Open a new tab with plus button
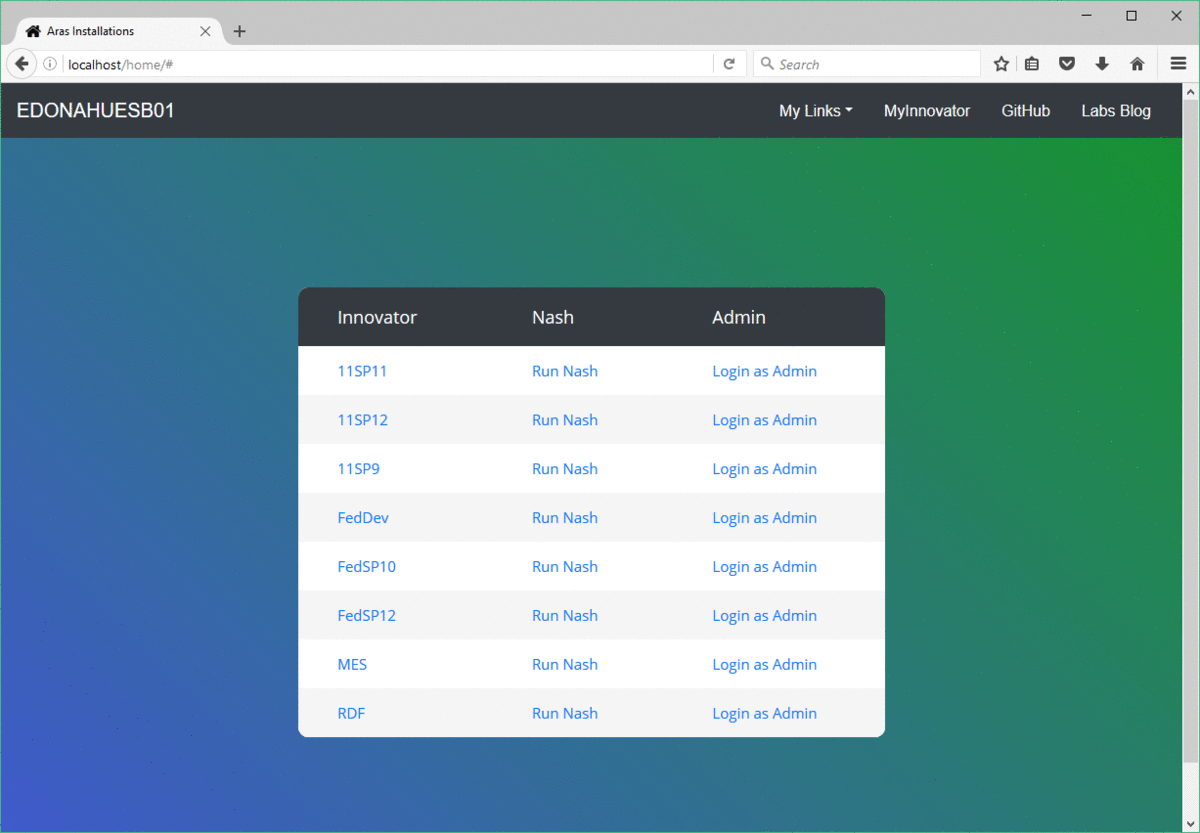This screenshot has width=1200, height=833. (239, 31)
